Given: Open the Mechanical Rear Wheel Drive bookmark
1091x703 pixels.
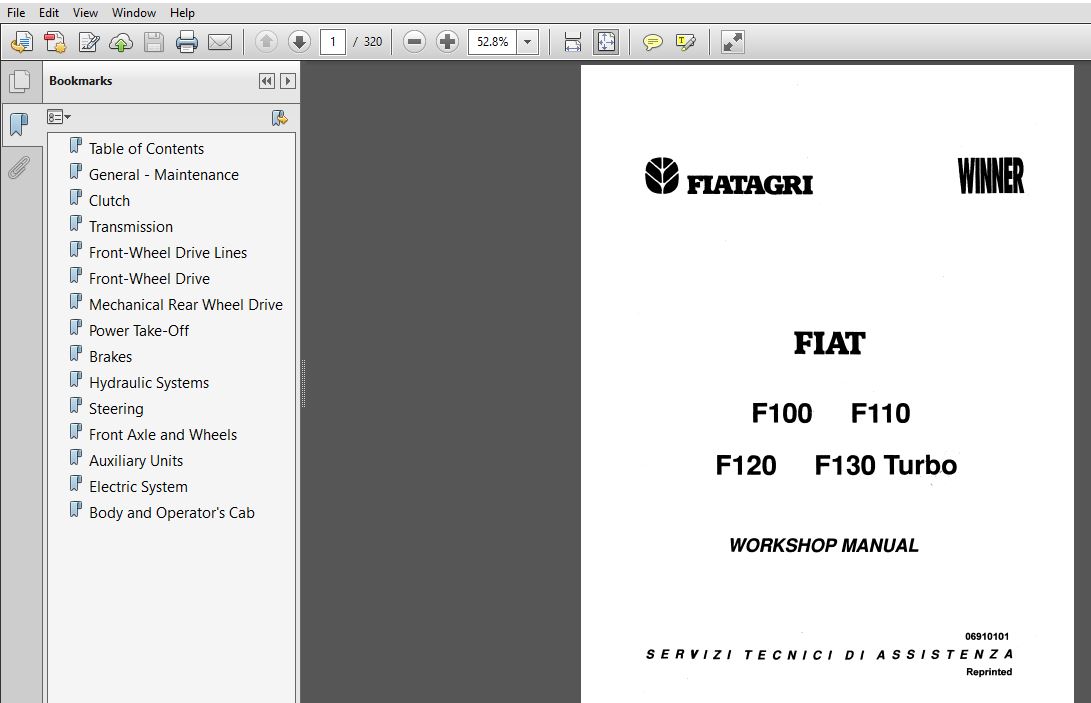Looking at the screenshot, I should pyautogui.click(x=186, y=305).
